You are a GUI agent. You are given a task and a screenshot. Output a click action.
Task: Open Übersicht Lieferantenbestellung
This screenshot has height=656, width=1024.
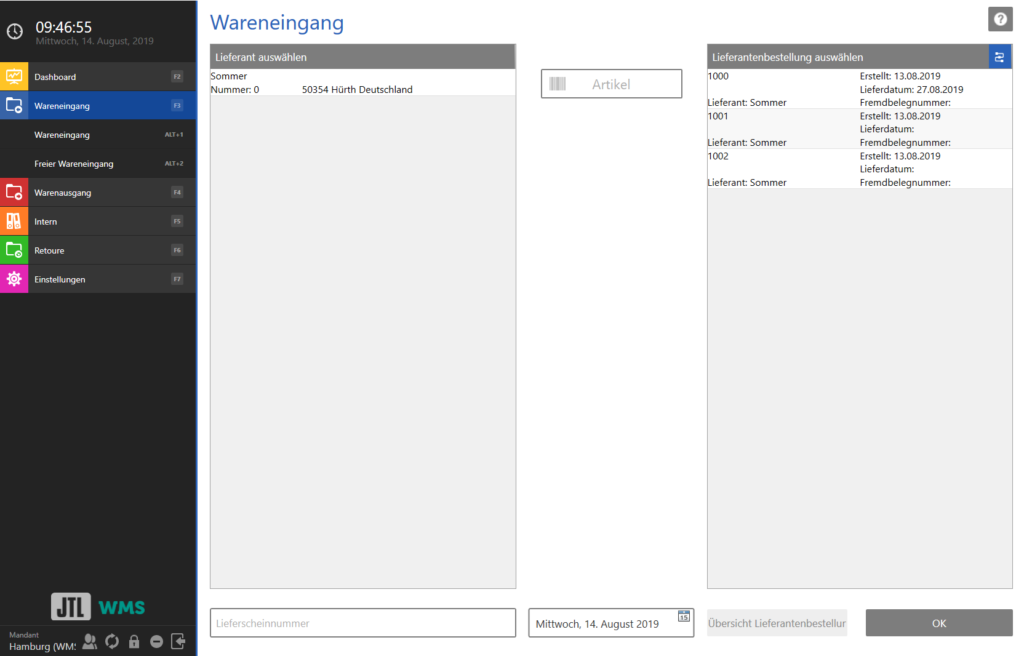tap(776, 622)
